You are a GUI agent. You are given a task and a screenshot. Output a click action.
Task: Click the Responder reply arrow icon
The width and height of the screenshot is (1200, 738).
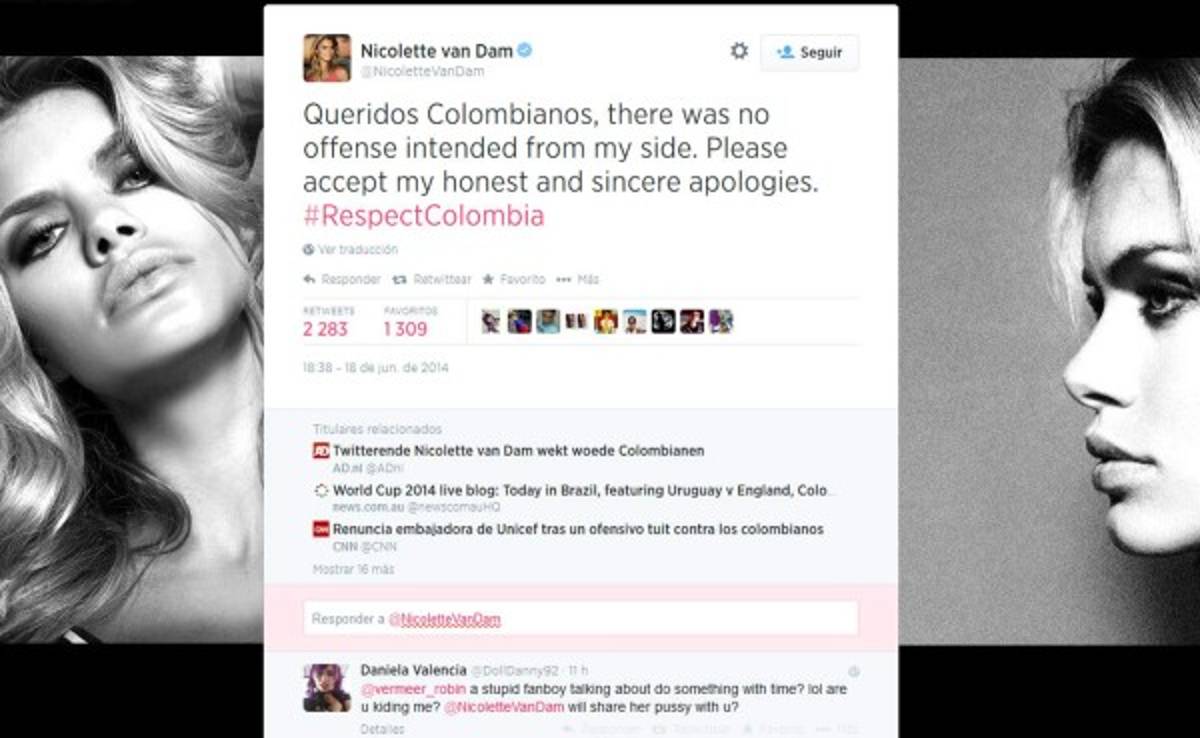coord(310,280)
